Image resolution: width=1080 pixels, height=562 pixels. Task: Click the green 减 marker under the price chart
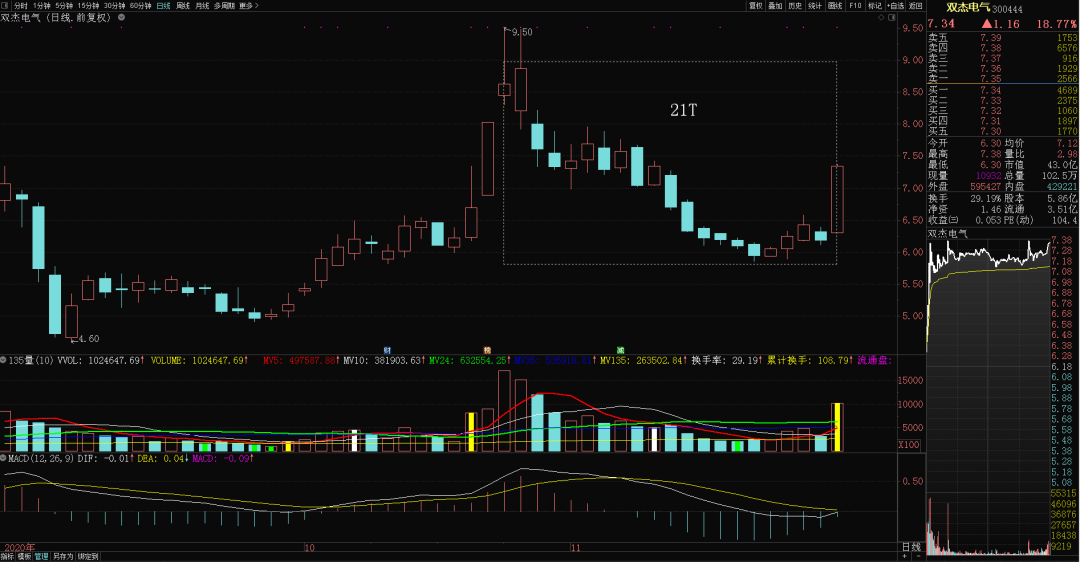pyautogui.click(x=621, y=351)
